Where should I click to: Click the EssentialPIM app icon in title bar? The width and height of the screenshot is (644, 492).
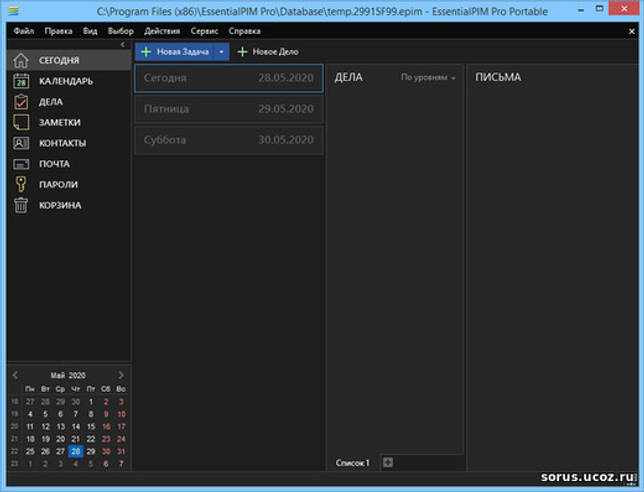(x=14, y=11)
